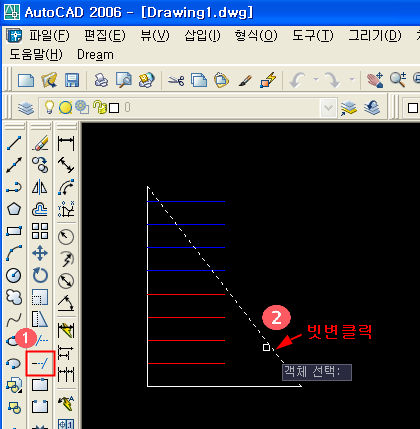Start an Arc Length dimension
420x429 pixels.
pos(66,187)
